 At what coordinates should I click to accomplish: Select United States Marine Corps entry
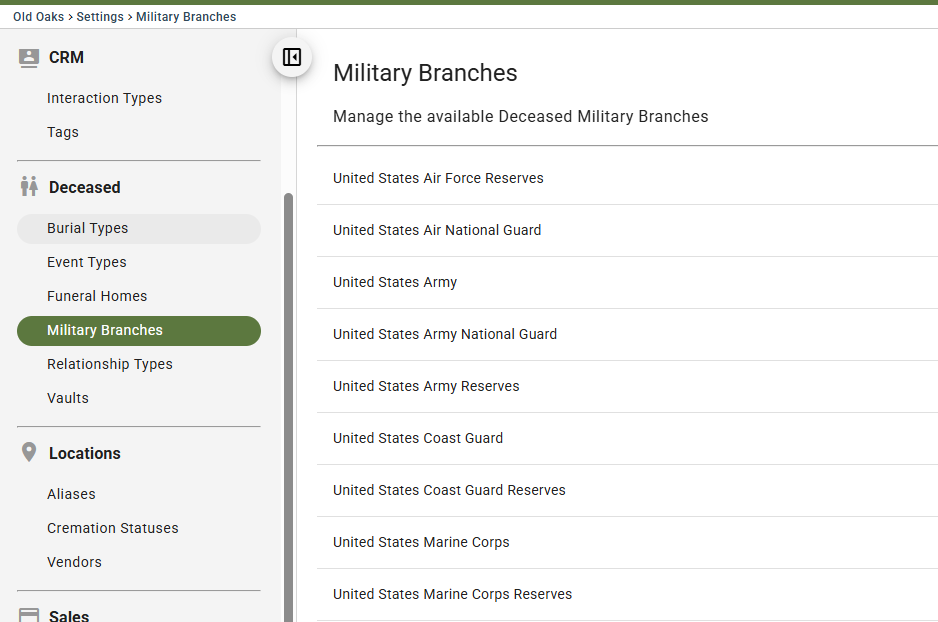[627, 542]
